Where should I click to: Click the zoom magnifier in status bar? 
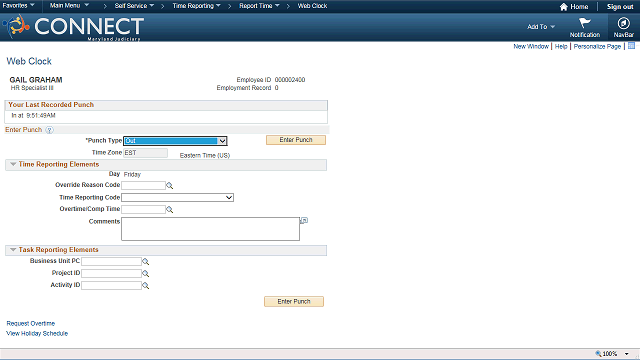coord(598,354)
